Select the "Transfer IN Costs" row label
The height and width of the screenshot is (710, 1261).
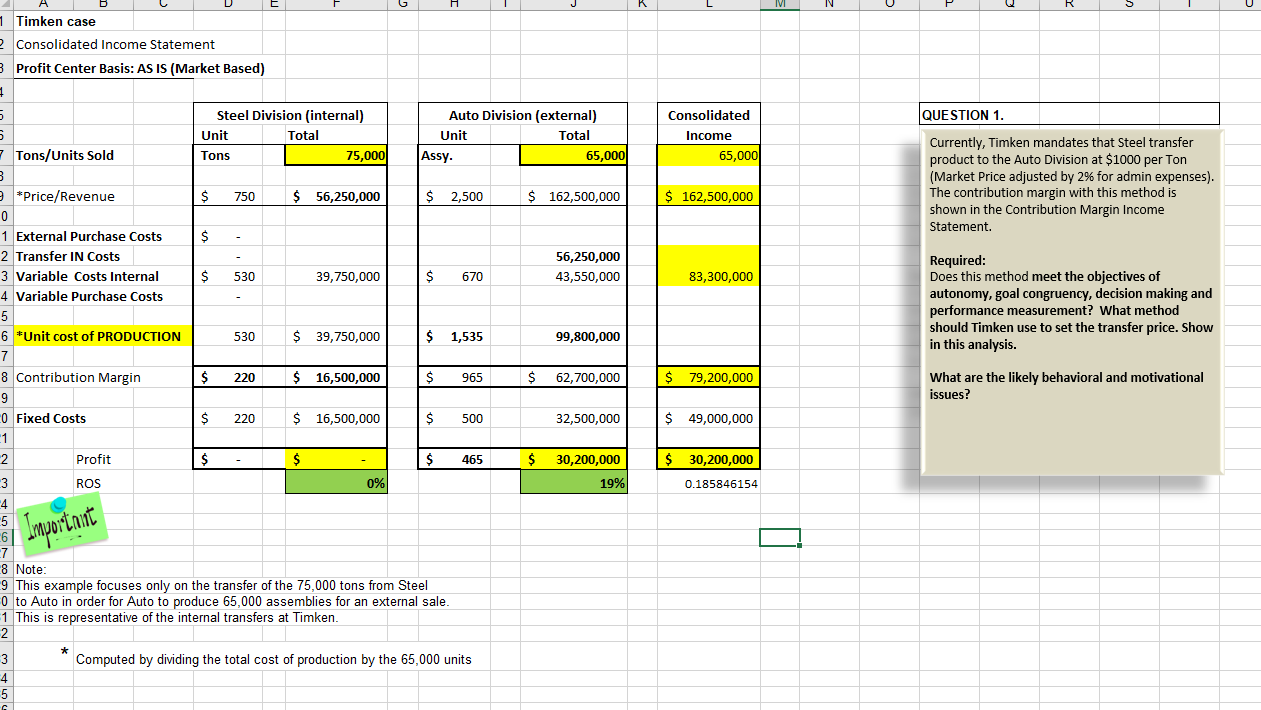click(x=68, y=256)
